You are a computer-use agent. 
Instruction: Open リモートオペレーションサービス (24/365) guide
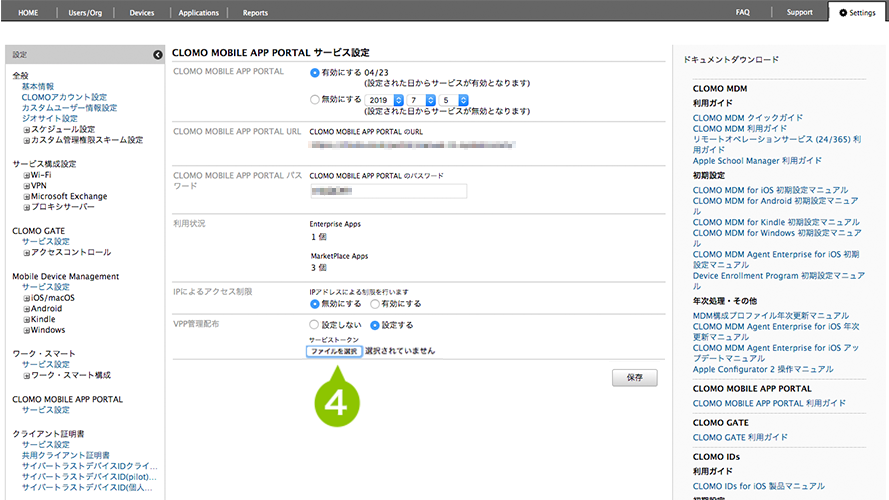click(x=777, y=145)
